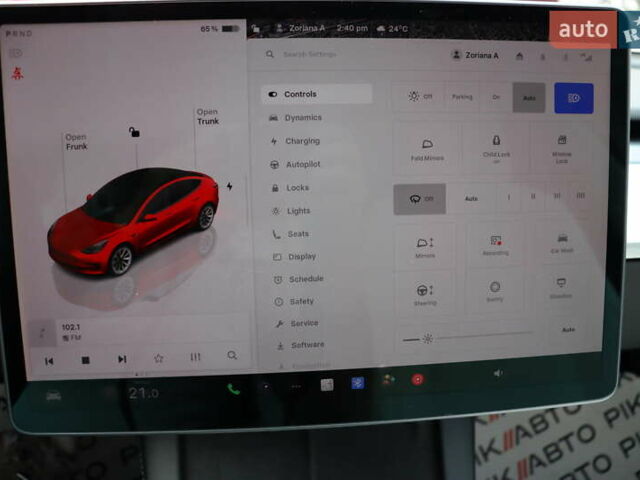Tap the dashcam Recording icon
The height and width of the screenshot is (480, 640).
coord(496,240)
